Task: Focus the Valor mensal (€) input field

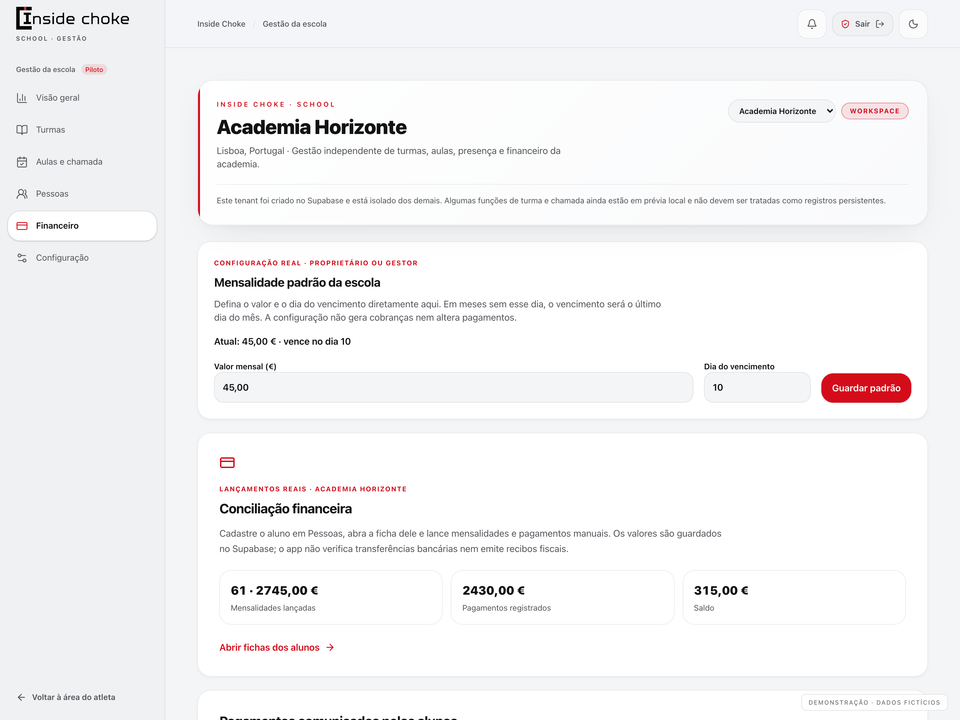Action: pos(453,388)
